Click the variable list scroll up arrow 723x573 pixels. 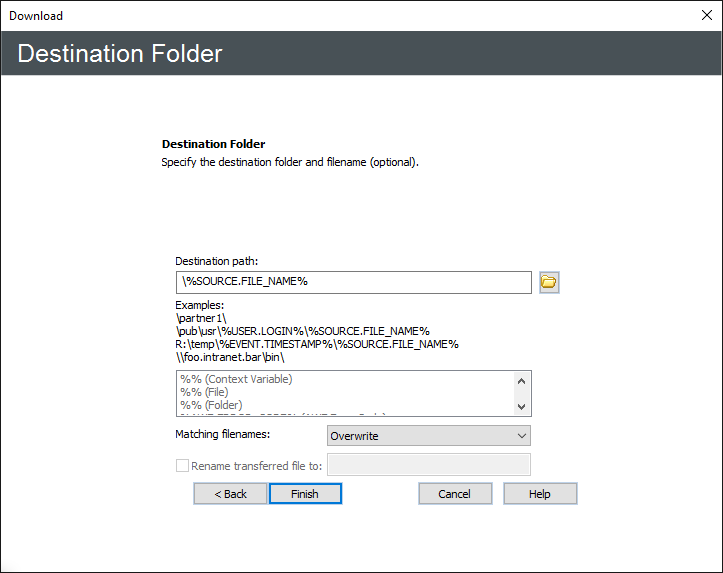point(521,380)
